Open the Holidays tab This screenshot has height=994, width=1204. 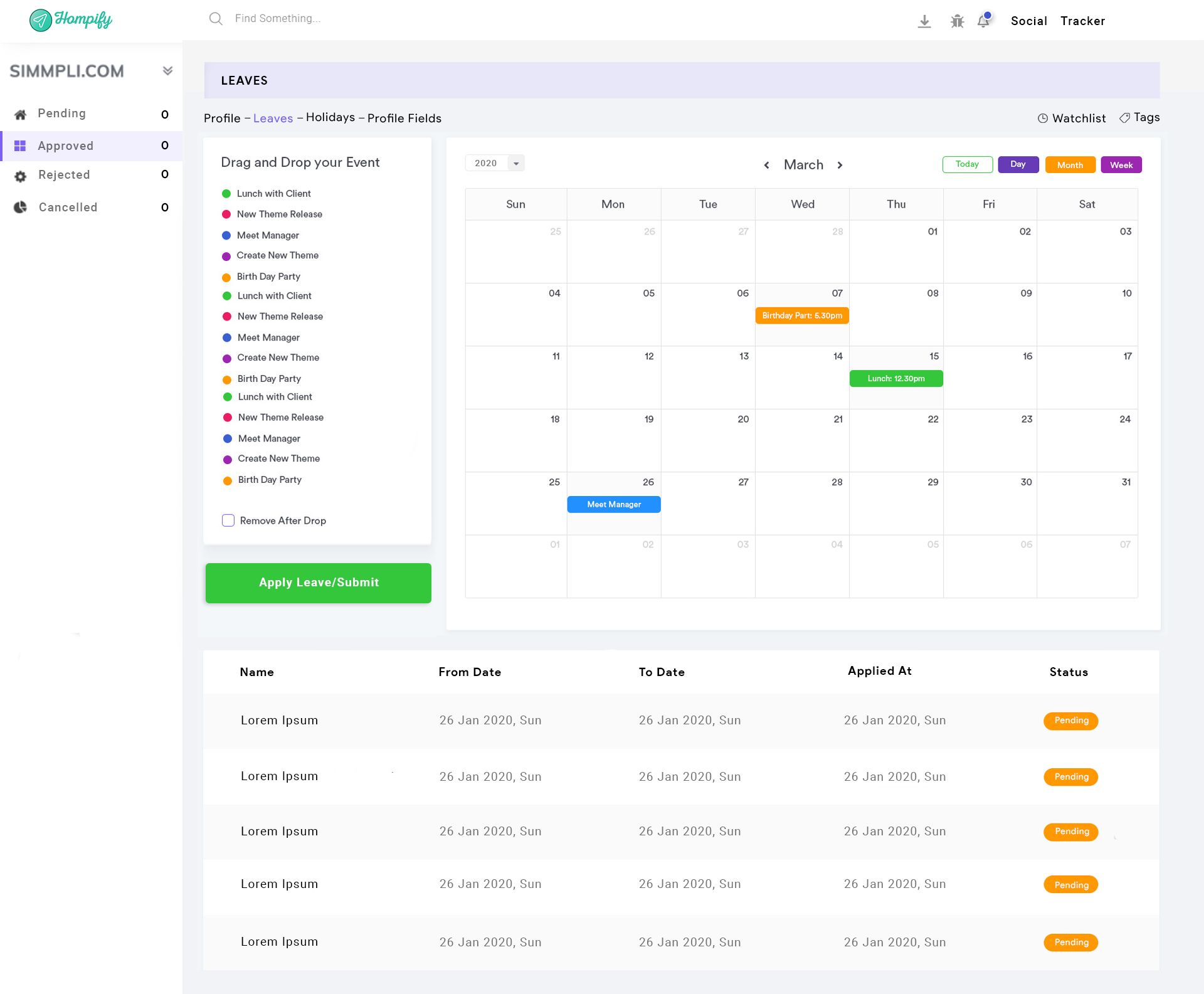pyautogui.click(x=330, y=118)
